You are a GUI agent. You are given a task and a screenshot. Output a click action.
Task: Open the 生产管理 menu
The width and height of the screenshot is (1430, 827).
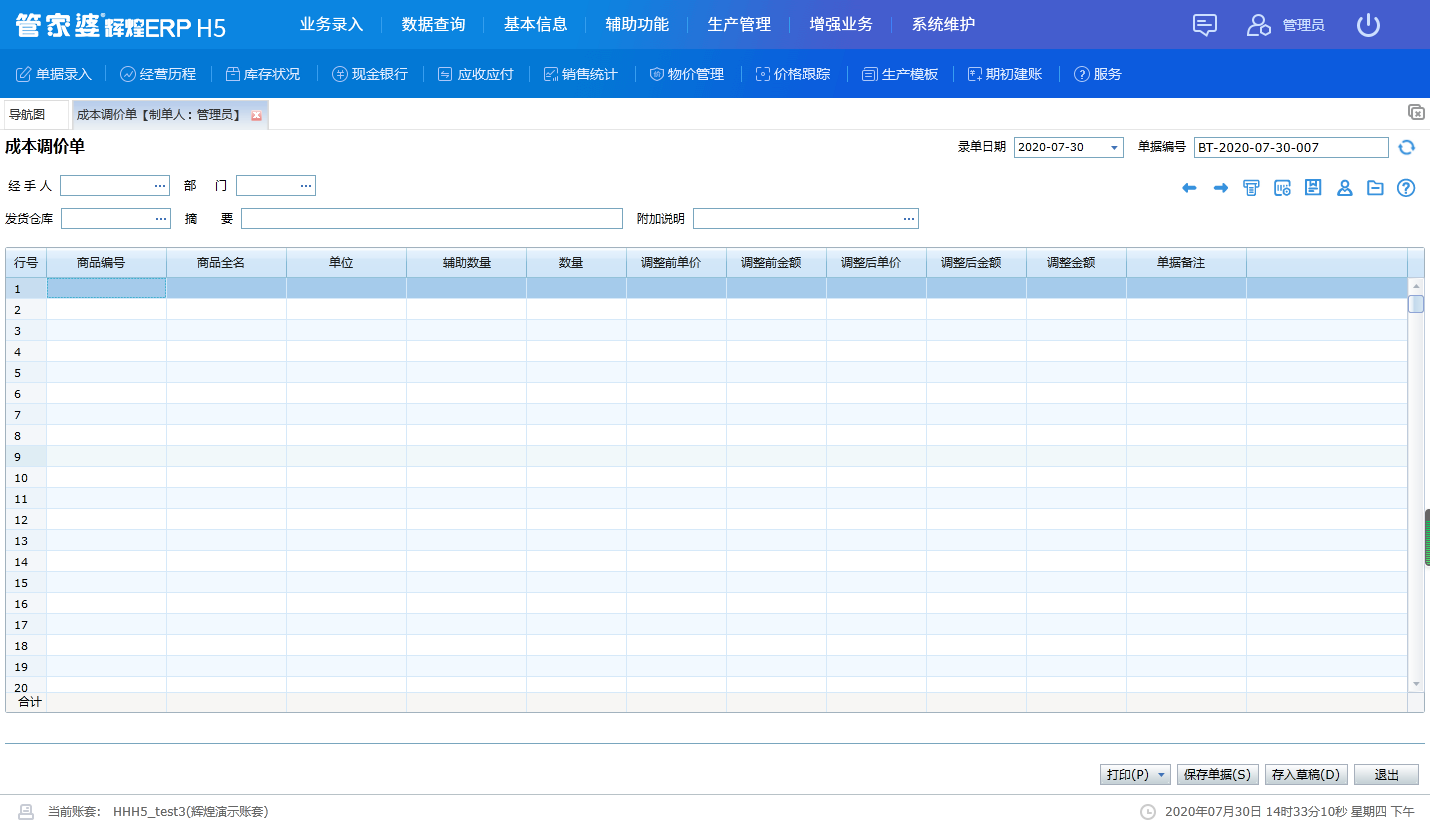click(x=739, y=25)
